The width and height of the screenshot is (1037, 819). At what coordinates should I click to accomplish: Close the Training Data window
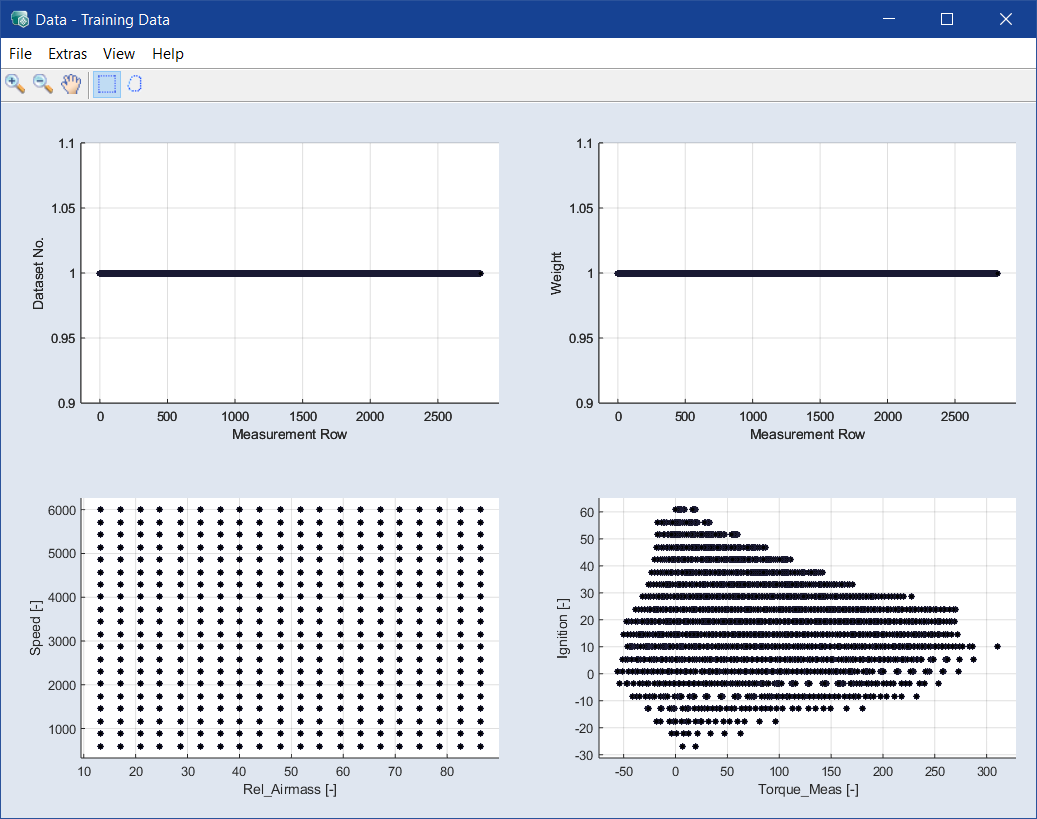[x=1006, y=19]
